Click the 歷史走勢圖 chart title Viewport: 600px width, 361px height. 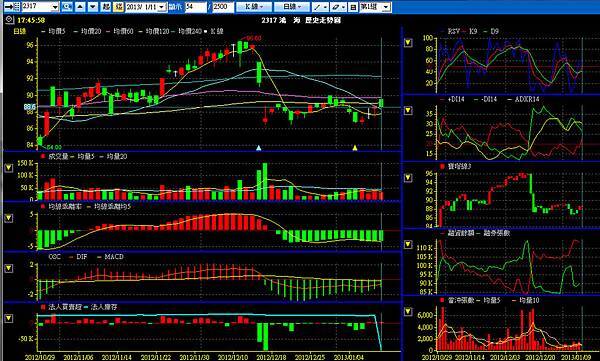click(x=323, y=20)
